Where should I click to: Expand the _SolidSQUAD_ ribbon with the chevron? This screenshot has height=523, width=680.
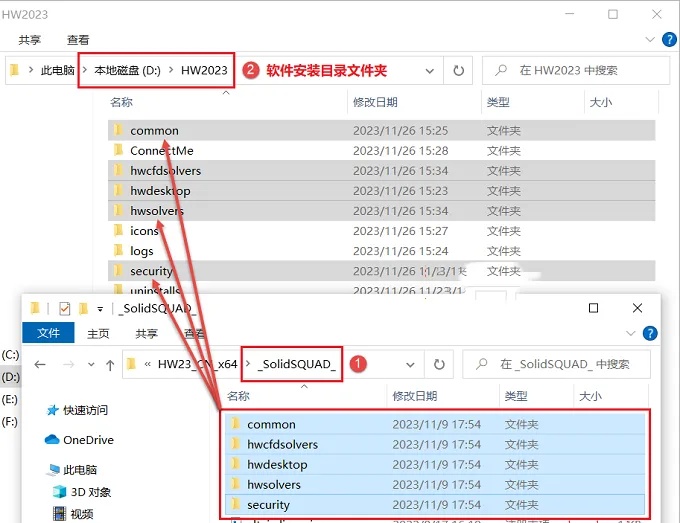coord(631,333)
